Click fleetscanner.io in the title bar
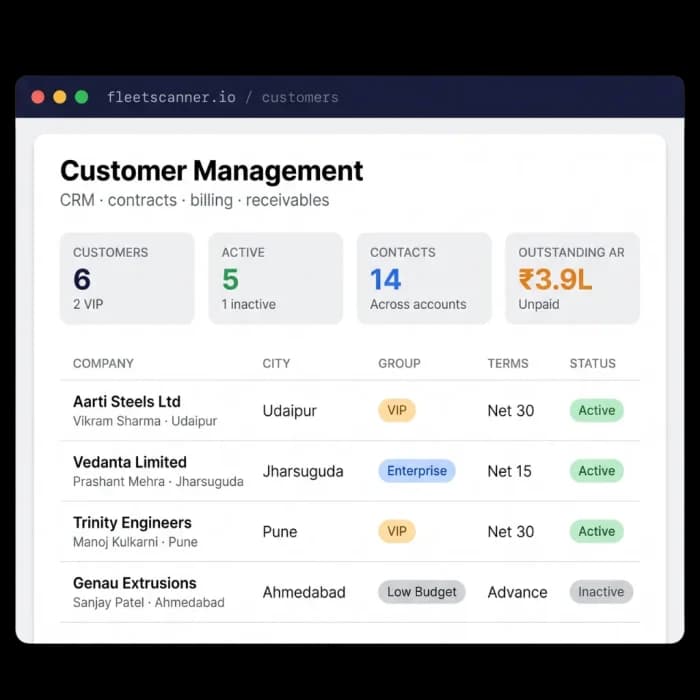700x700 pixels. 171,97
